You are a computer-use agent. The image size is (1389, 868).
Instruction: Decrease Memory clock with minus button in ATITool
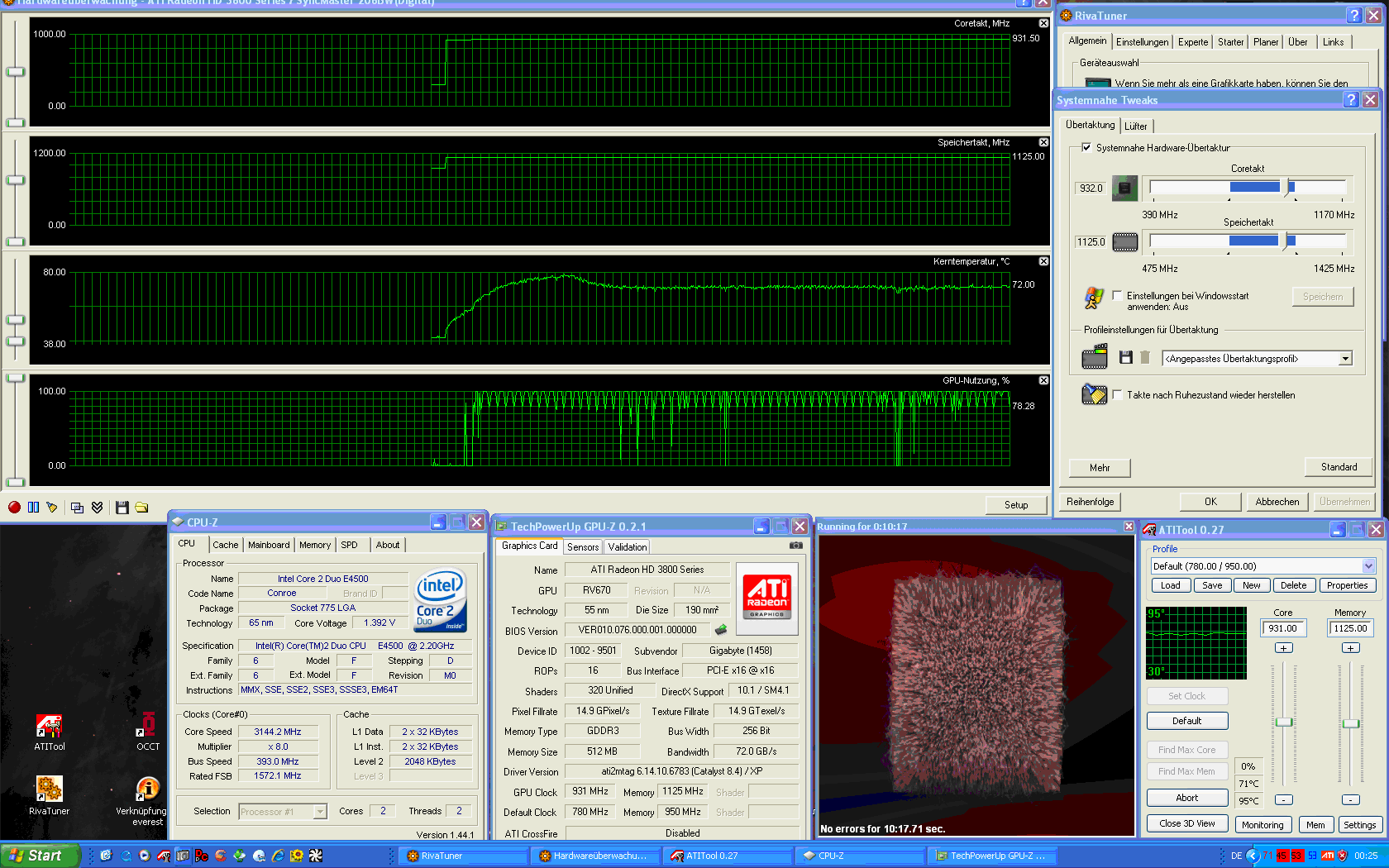pos(1350,799)
